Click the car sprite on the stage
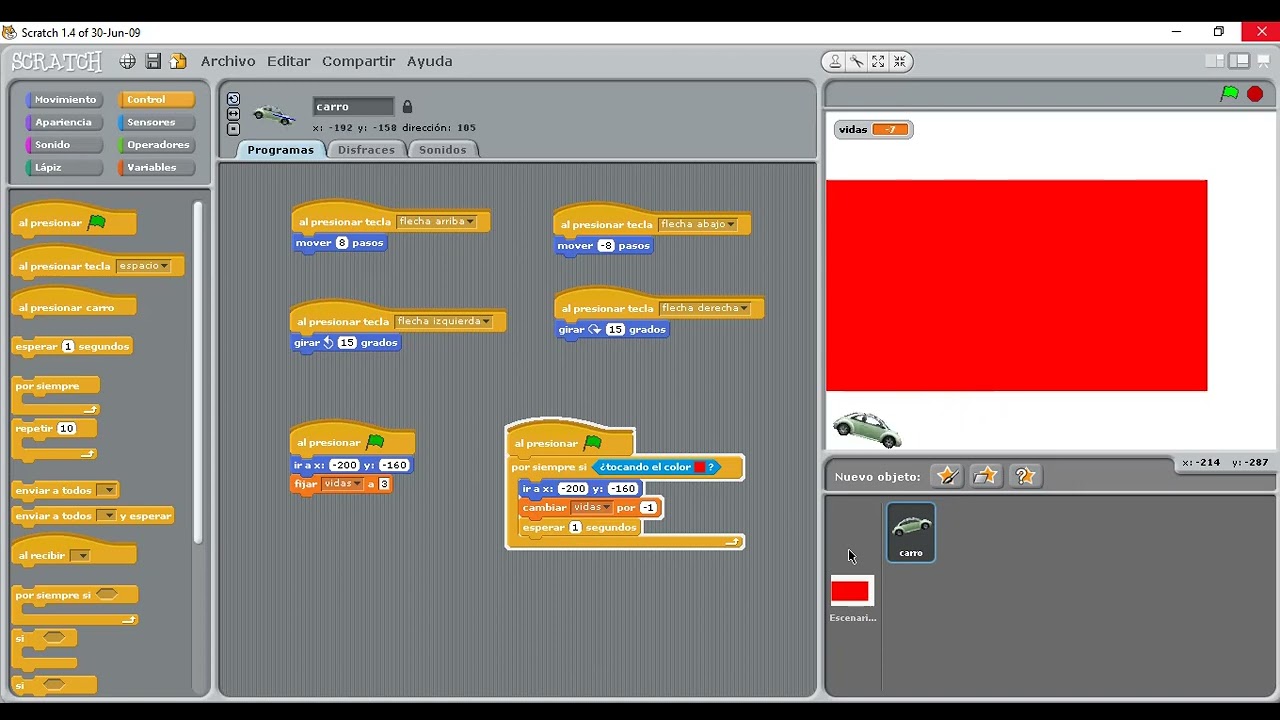This screenshot has height=720, width=1280. point(867,429)
